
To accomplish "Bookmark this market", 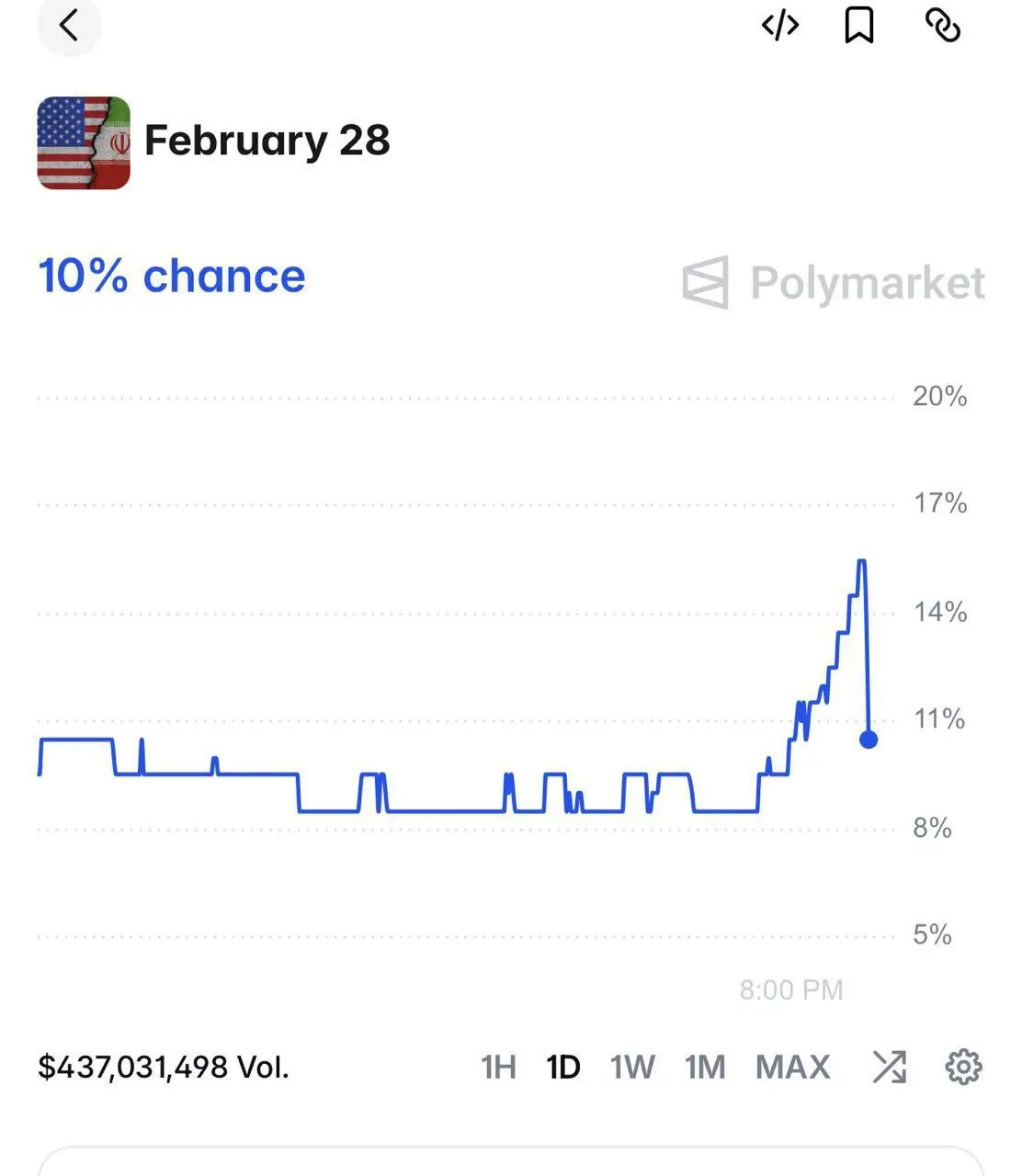I will [859, 26].
